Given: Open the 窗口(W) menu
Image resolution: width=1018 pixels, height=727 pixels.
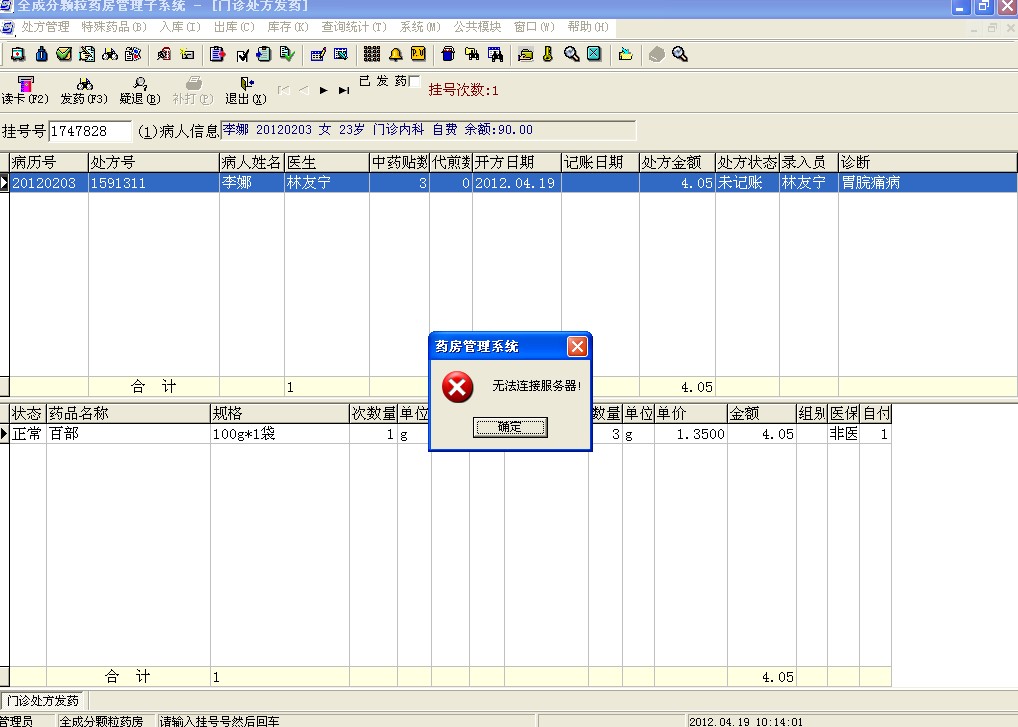Looking at the screenshot, I should coord(534,27).
